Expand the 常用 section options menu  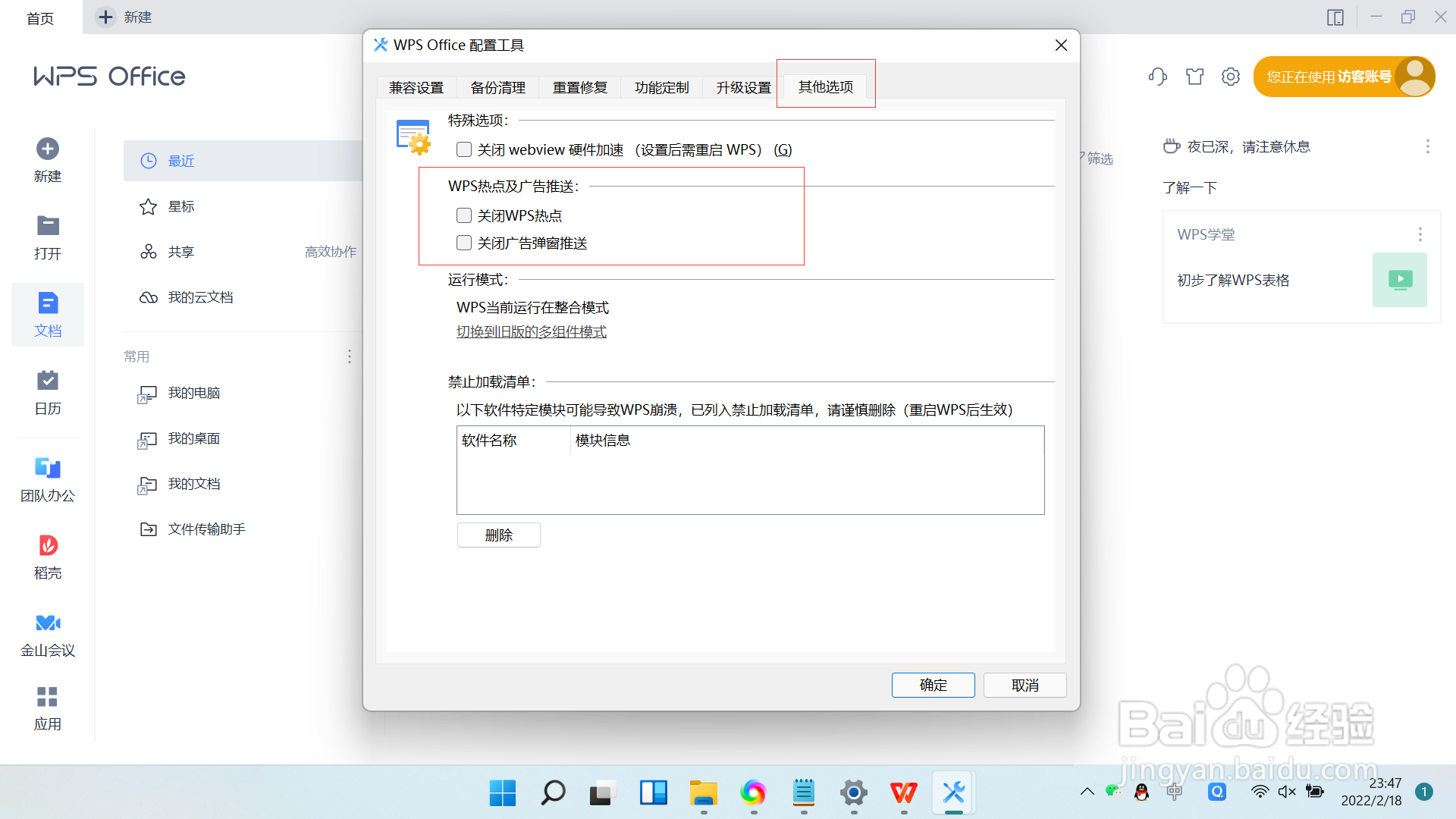pyautogui.click(x=349, y=356)
